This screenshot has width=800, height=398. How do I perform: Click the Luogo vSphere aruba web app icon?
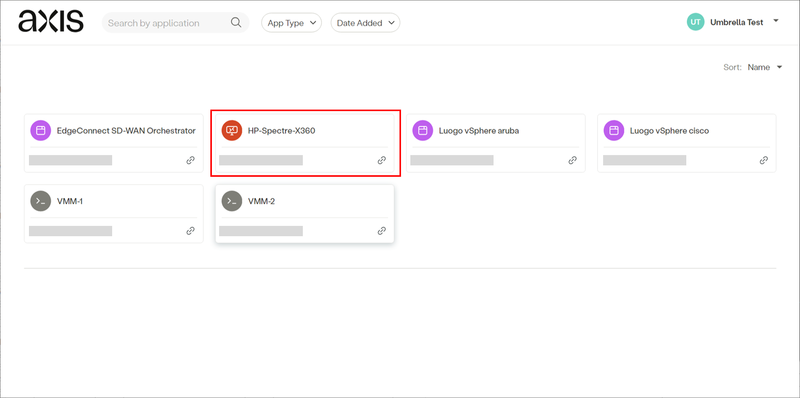click(x=422, y=131)
